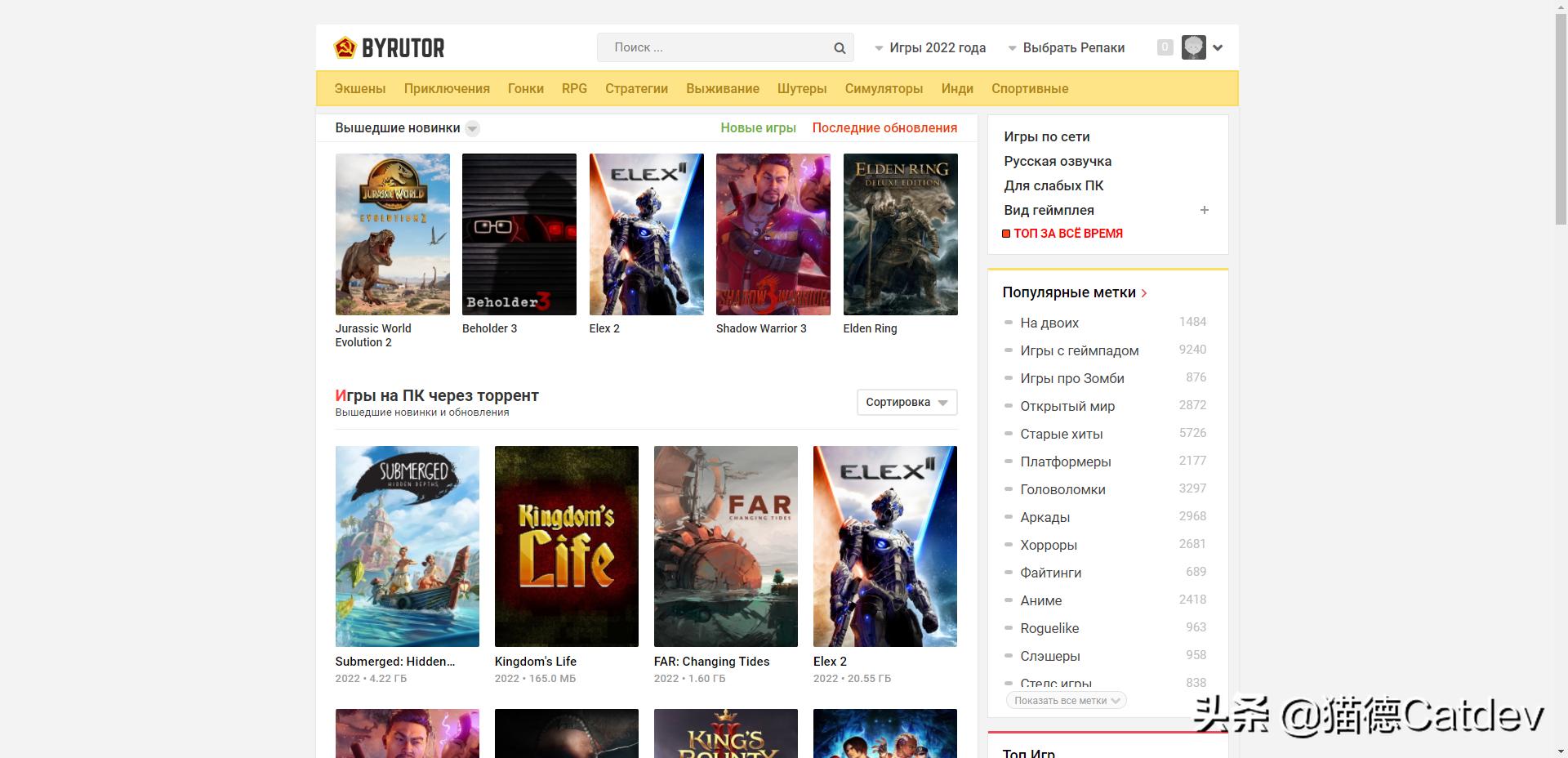Open the Инди category
Screen dimensions: 1568x758
pyautogui.click(x=957, y=88)
